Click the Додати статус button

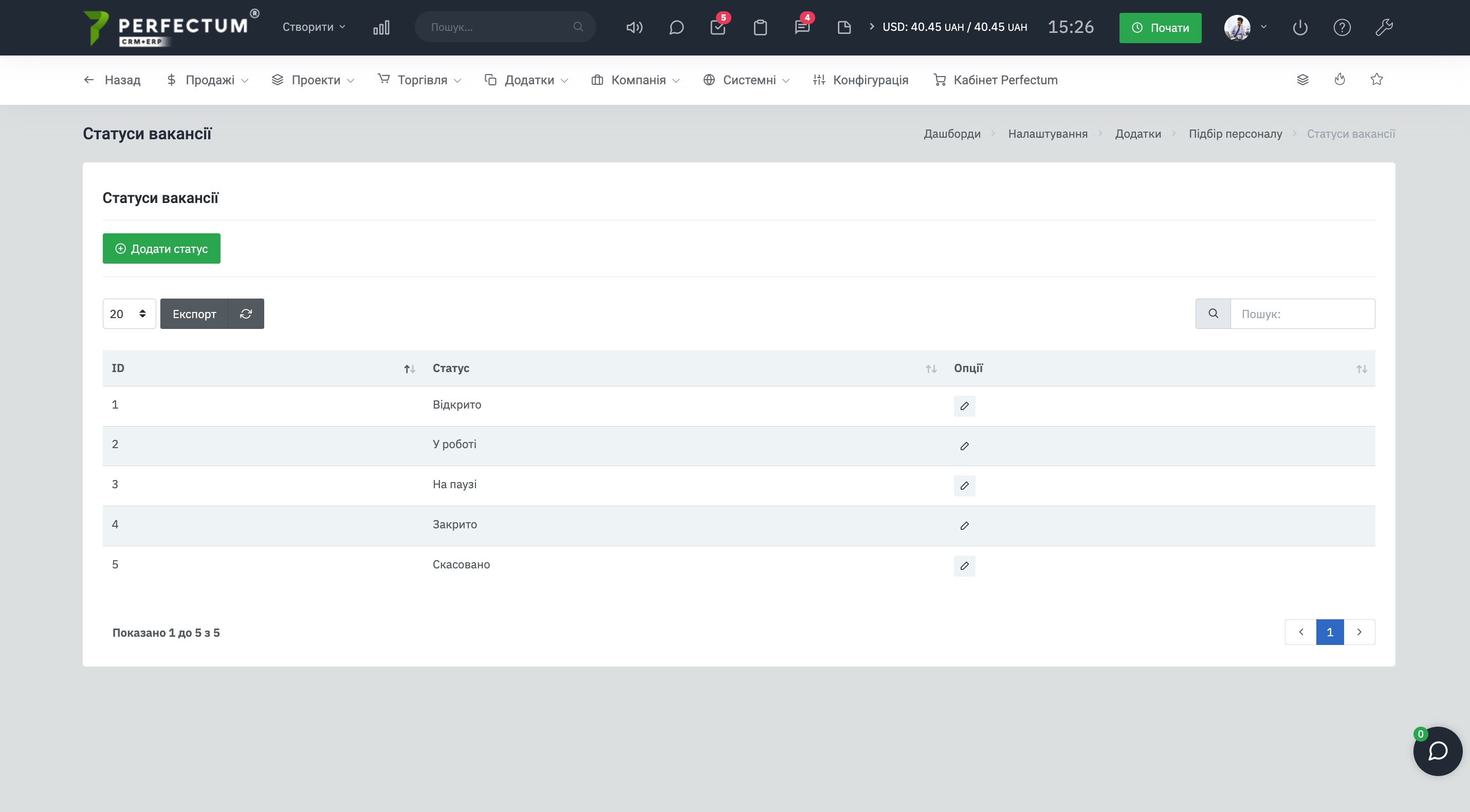click(x=161, y=248)
